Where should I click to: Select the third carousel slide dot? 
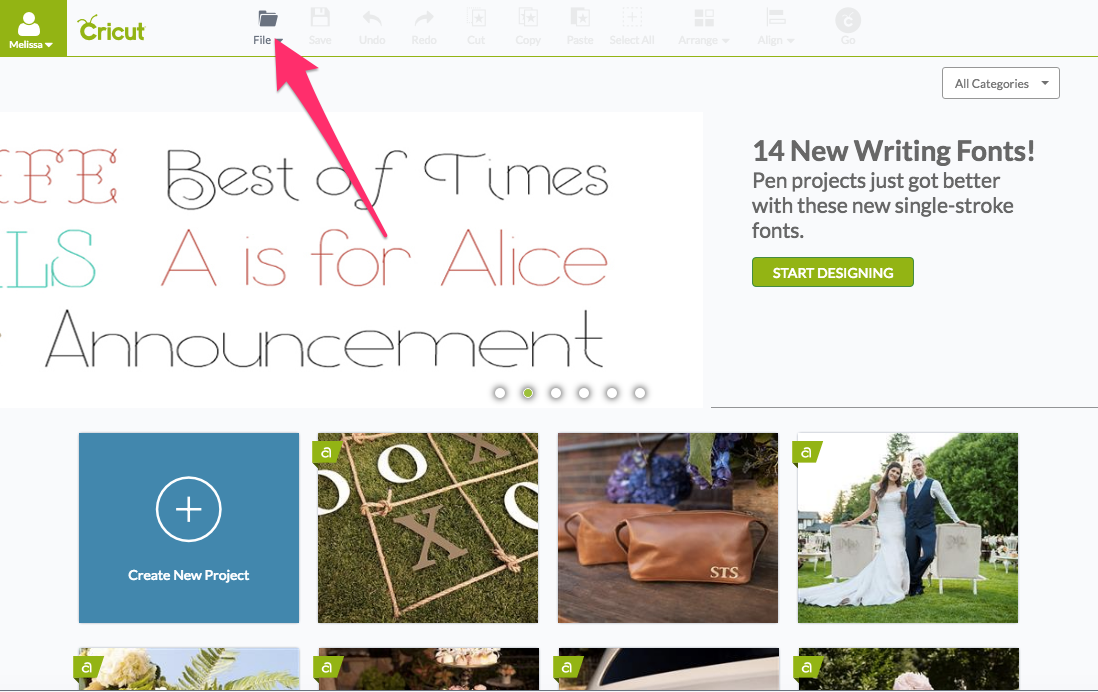pyautogui.click(x=556, y=393)
